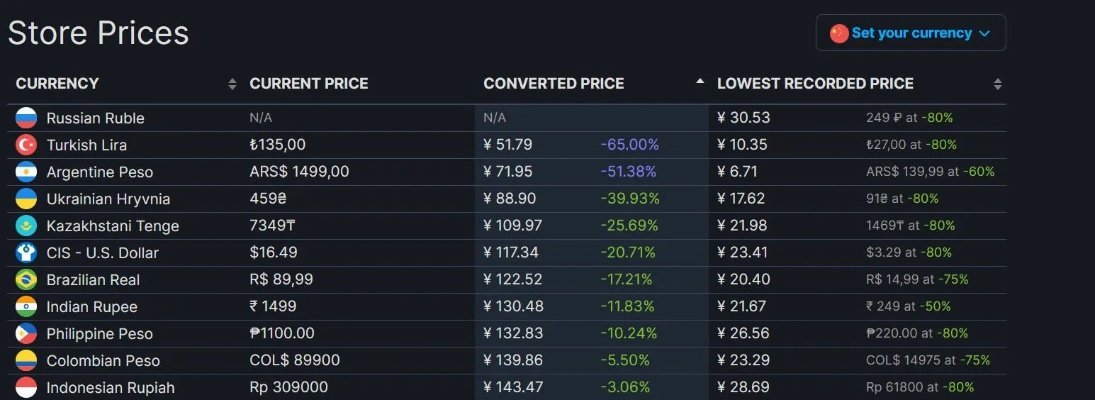
Task: Click the Turkish Lira flag icon
Action: coord(26,145)
